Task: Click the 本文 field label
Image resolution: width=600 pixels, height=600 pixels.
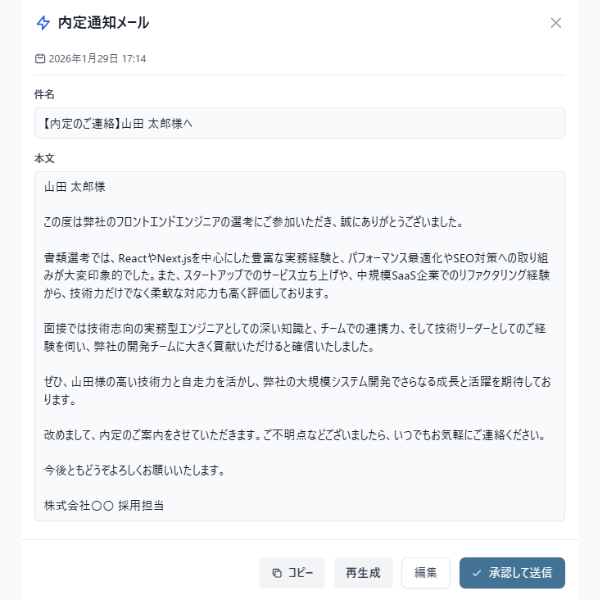Action: coord(44,158)
